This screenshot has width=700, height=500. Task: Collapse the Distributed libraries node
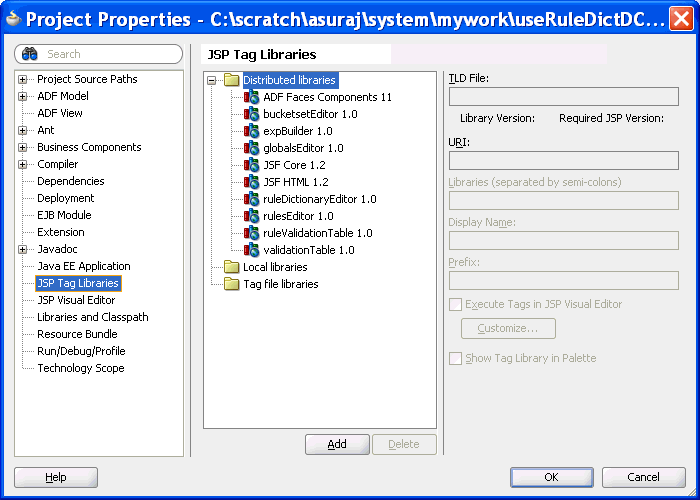(212, 80)
